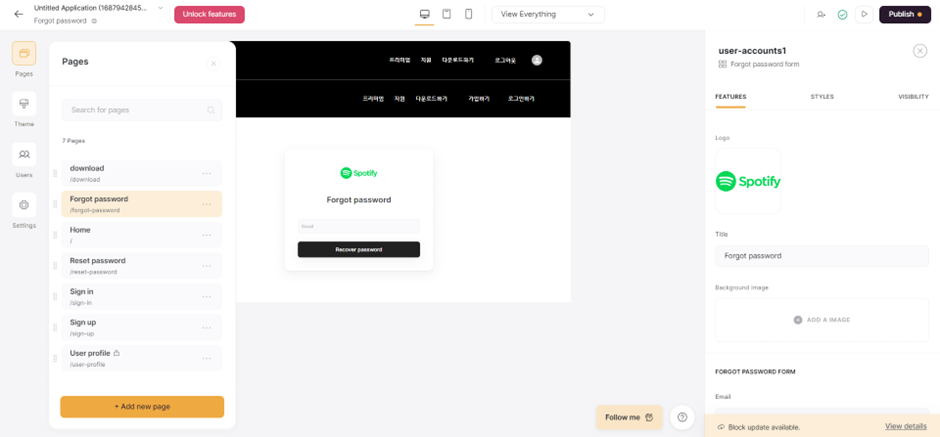Open options menu for Home page
Screen dimensions: 940x437
207,235
